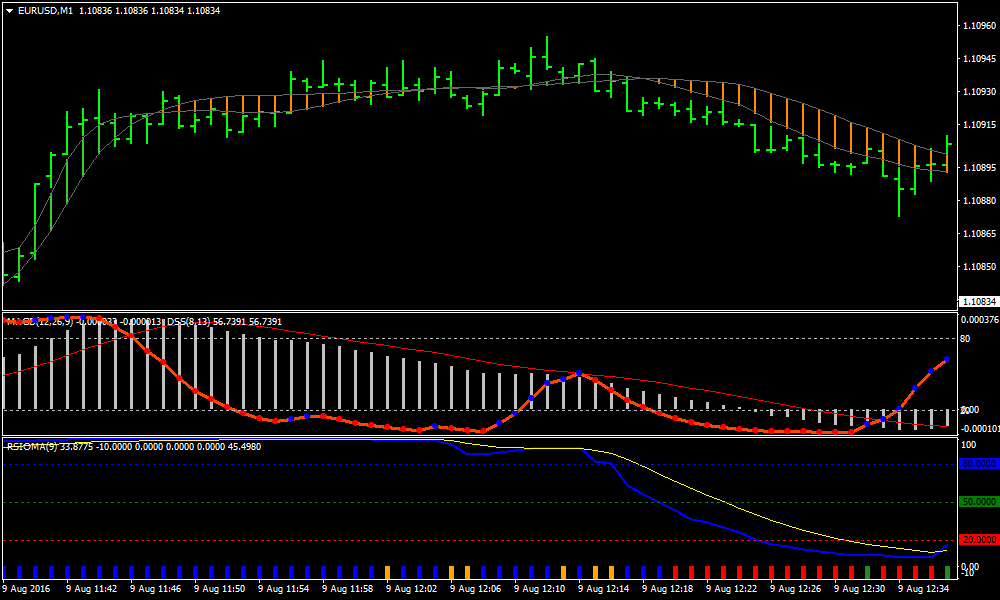Click the dashed zero line in MACD panel
Image resolution: width=1000 pixels, height=600 pixels.
click(x=500, y=412)
